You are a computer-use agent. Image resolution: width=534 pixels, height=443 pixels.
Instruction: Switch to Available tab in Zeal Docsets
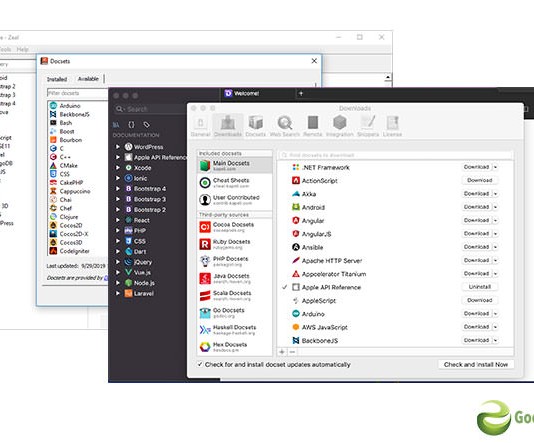tap(88, 79)
